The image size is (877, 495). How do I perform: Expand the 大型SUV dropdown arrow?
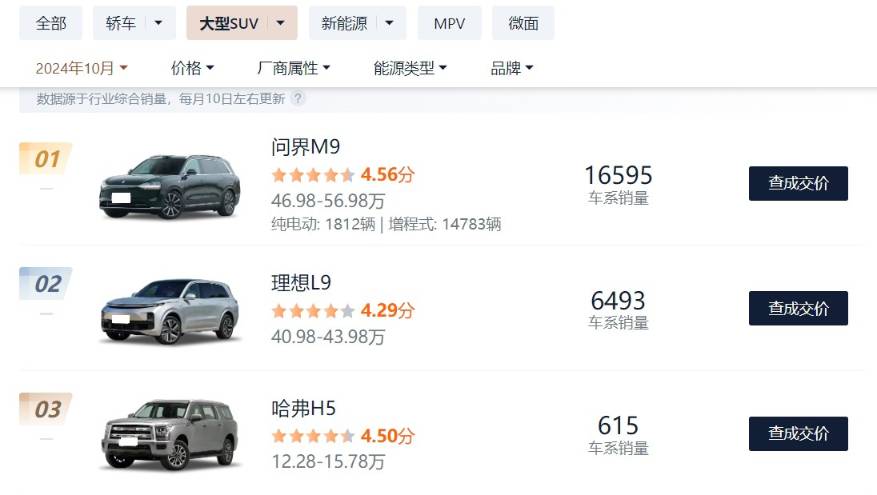[281, 23]
